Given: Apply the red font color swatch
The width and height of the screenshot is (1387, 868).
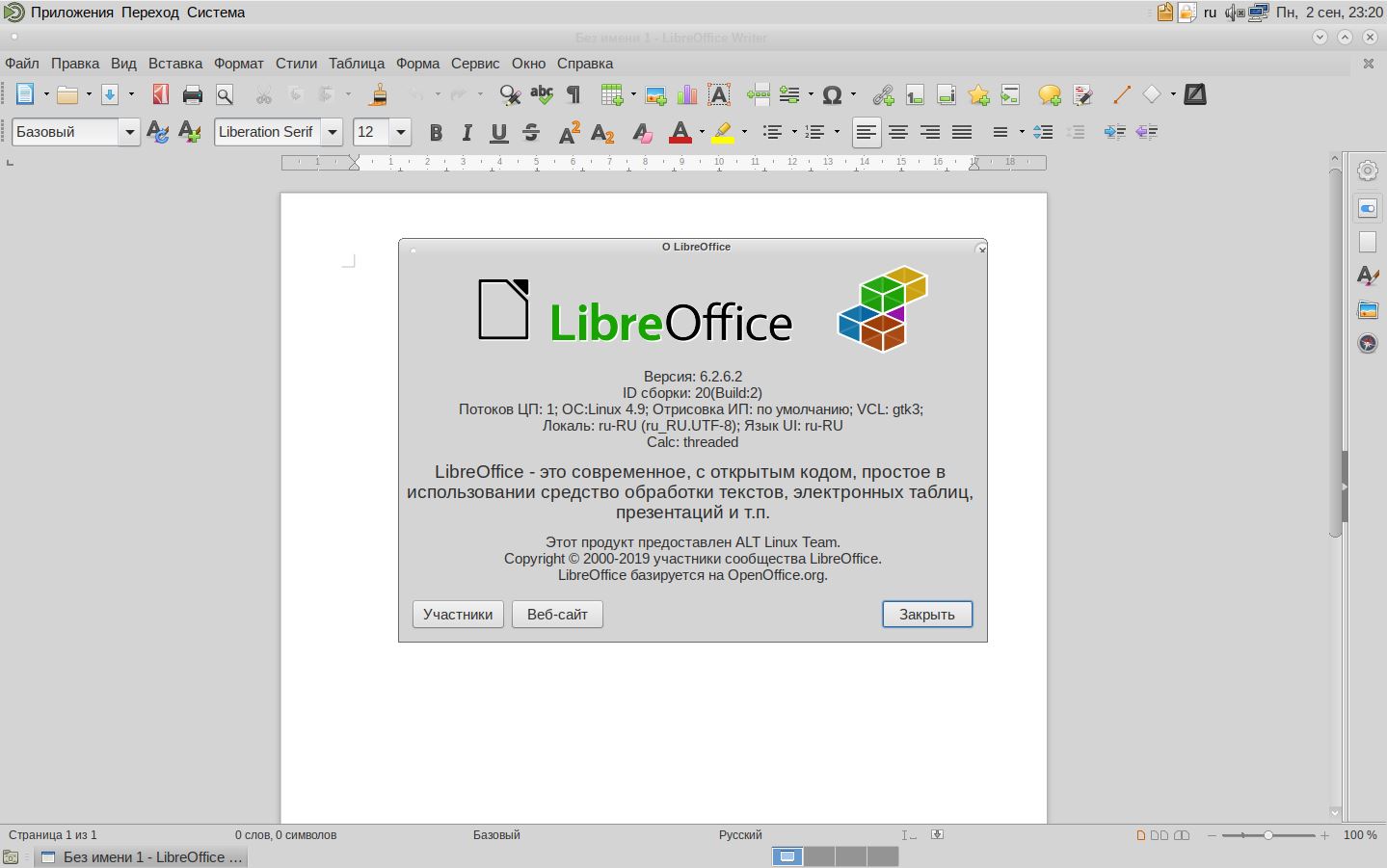Looking at the screenshot, I should tap(680, 132).
